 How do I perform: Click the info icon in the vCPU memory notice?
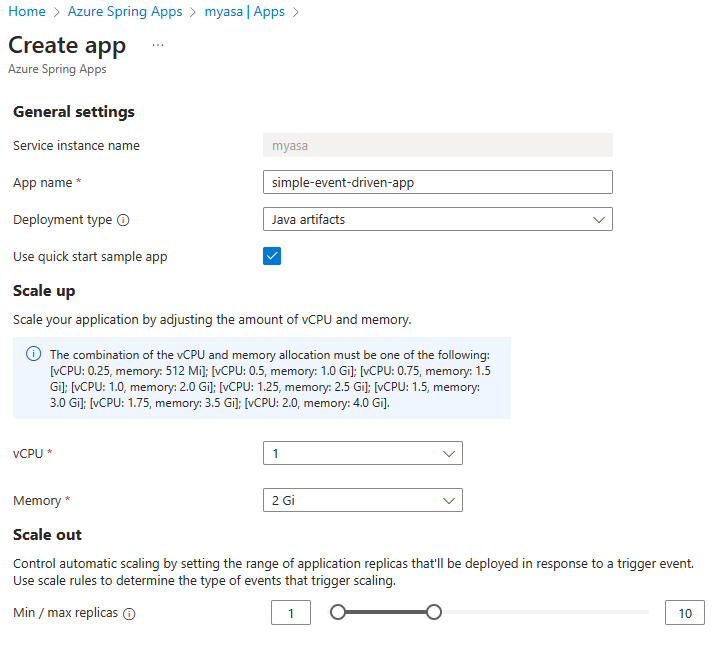click(33, 355)
